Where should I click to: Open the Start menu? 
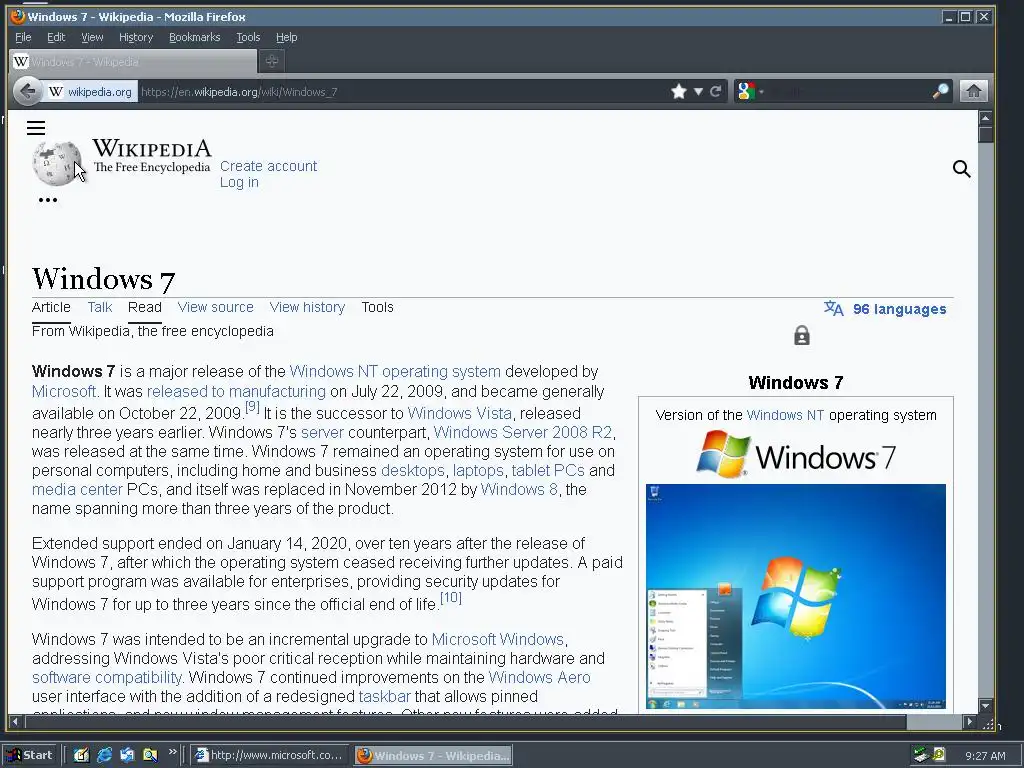(29, 755)
